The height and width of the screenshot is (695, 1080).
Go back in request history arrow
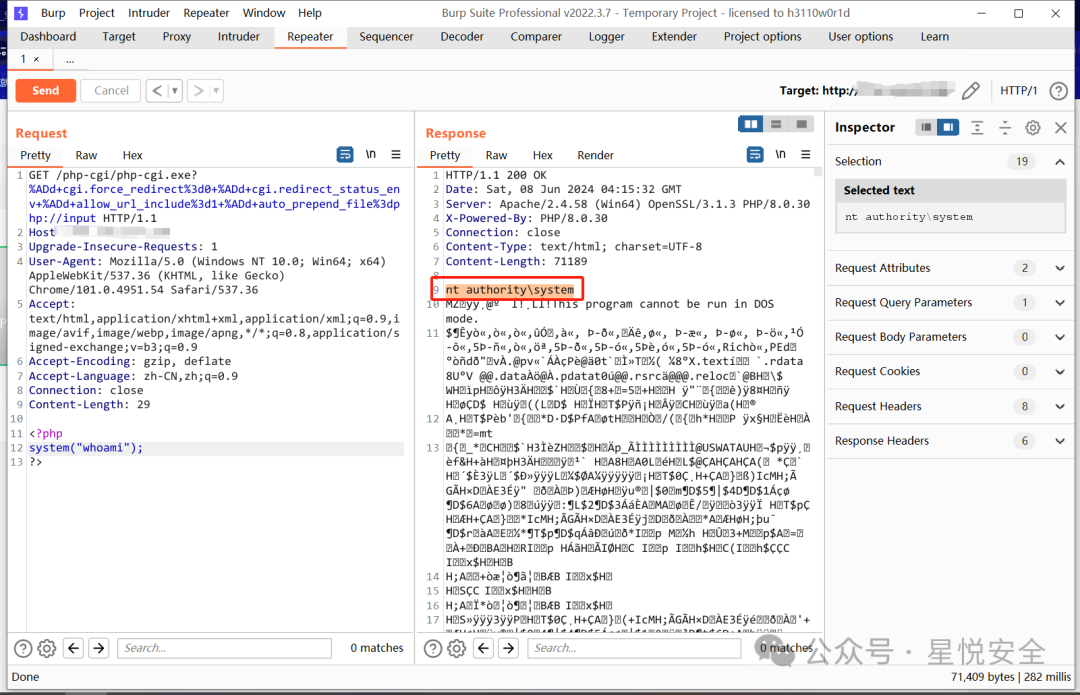coord(157,90)
